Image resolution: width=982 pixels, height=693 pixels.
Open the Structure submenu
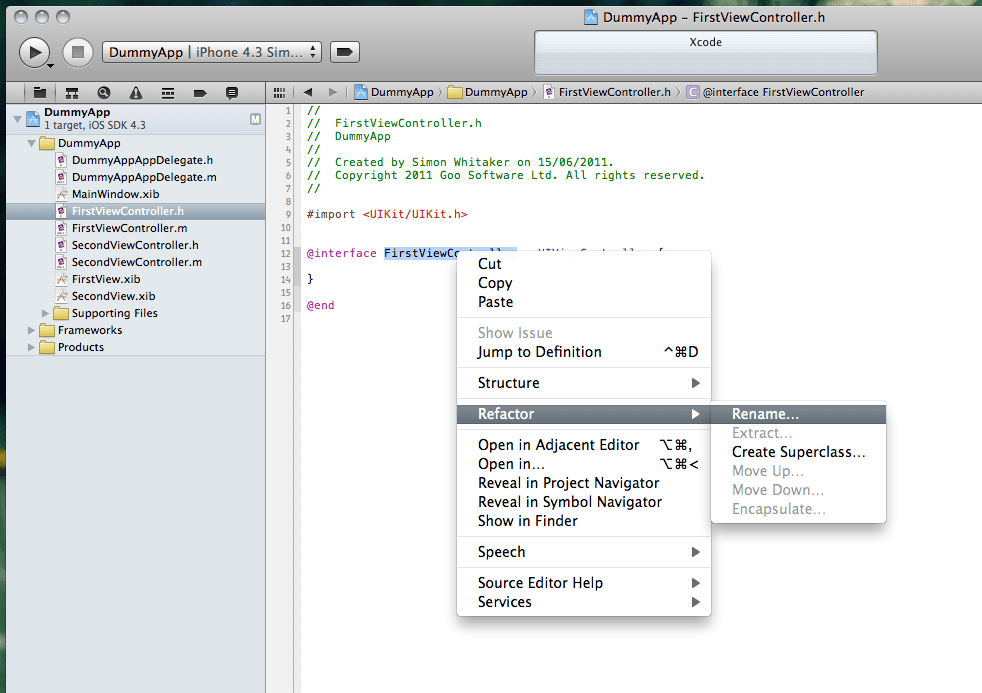pyautogui.click(x=584, y=382)
